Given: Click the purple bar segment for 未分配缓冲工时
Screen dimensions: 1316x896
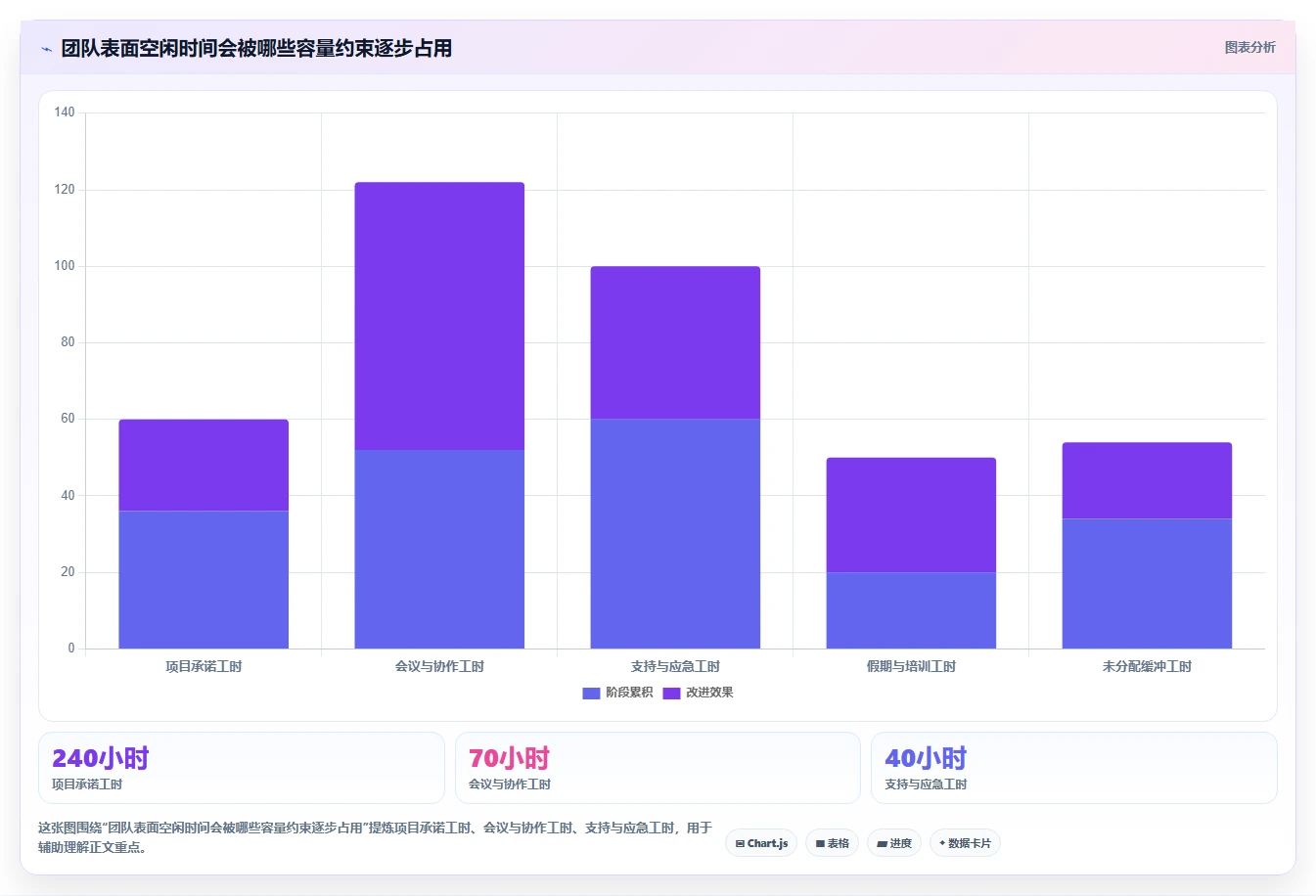Looking at the screenshot, I should coord(1147,480).
